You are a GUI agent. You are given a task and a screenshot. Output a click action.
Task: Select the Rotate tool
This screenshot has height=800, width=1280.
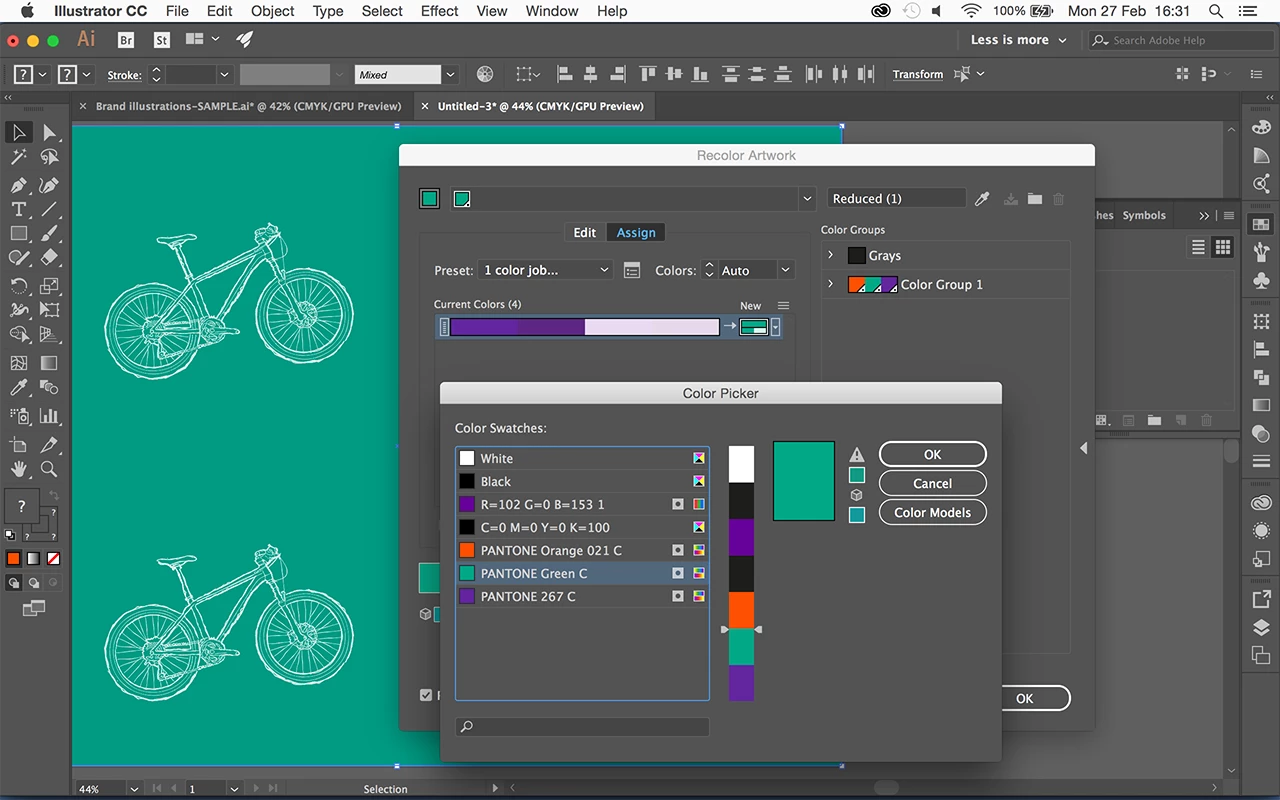[x=18, y=286]
